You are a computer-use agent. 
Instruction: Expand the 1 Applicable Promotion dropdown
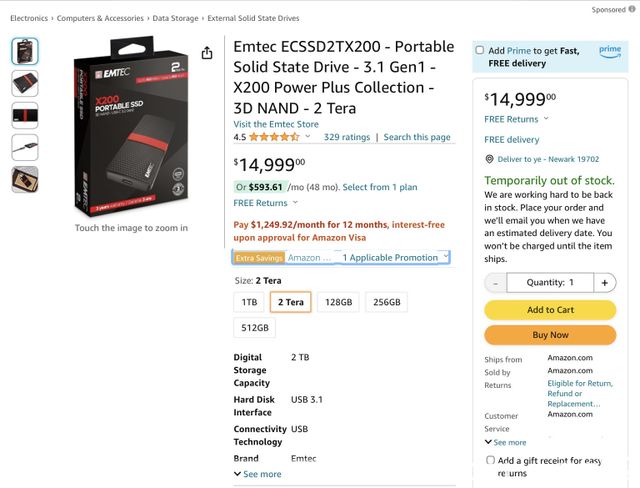(x=391, y=258)
